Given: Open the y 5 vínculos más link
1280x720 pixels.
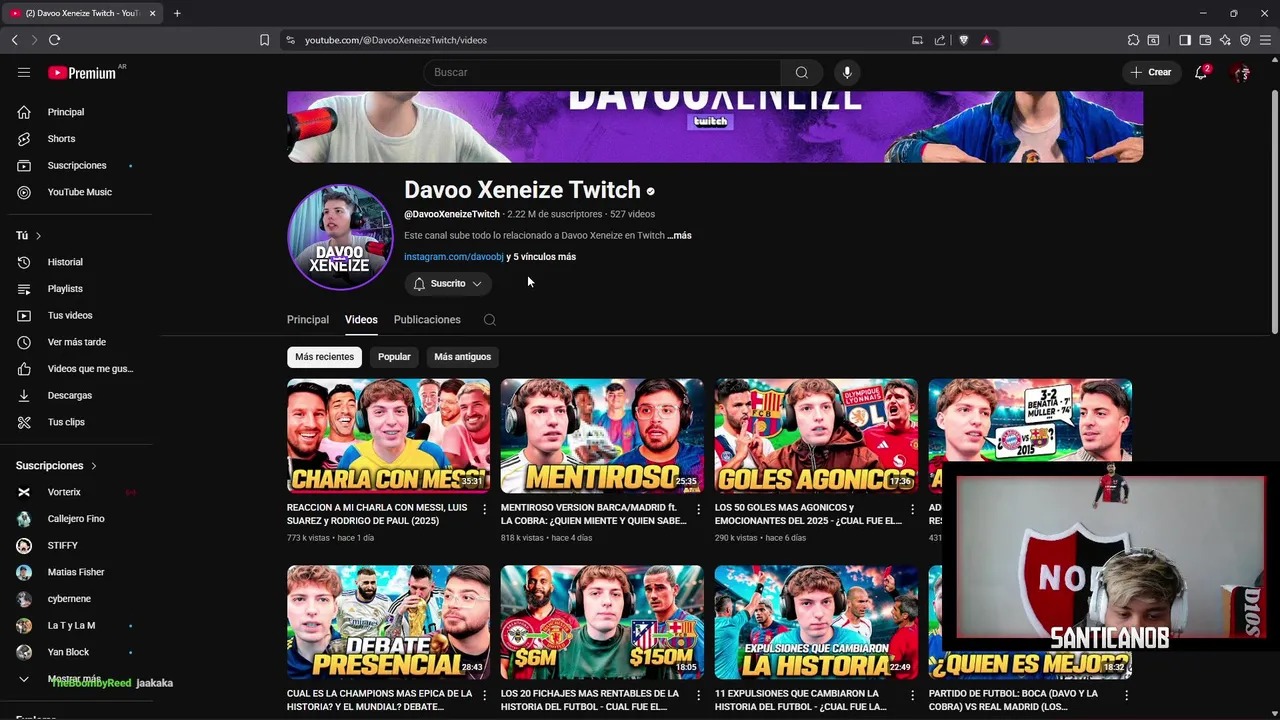Looking at the screenshot, I should pos(541,257).
